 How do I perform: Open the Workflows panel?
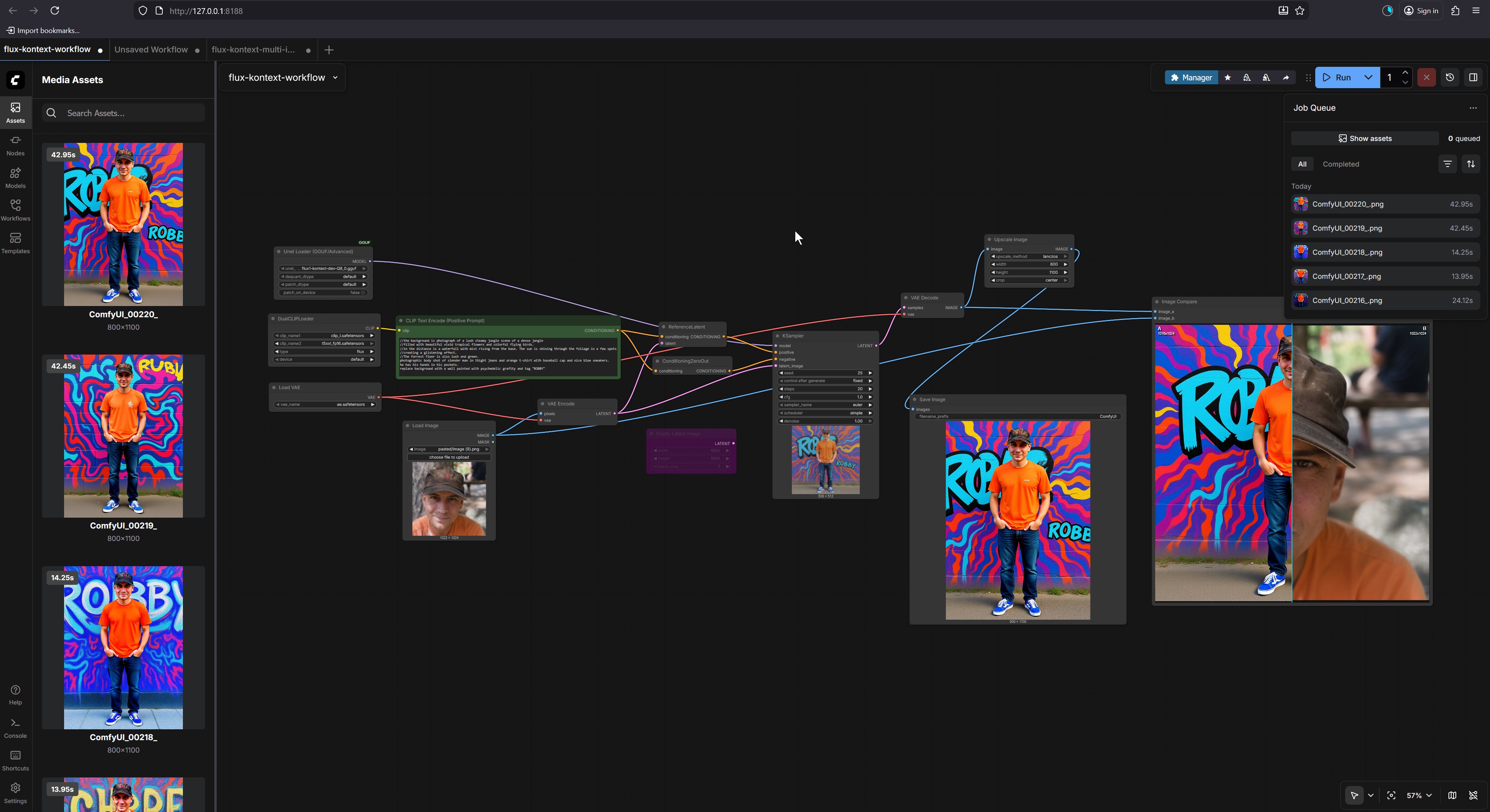pyautogui.click(x=15, y=209)
